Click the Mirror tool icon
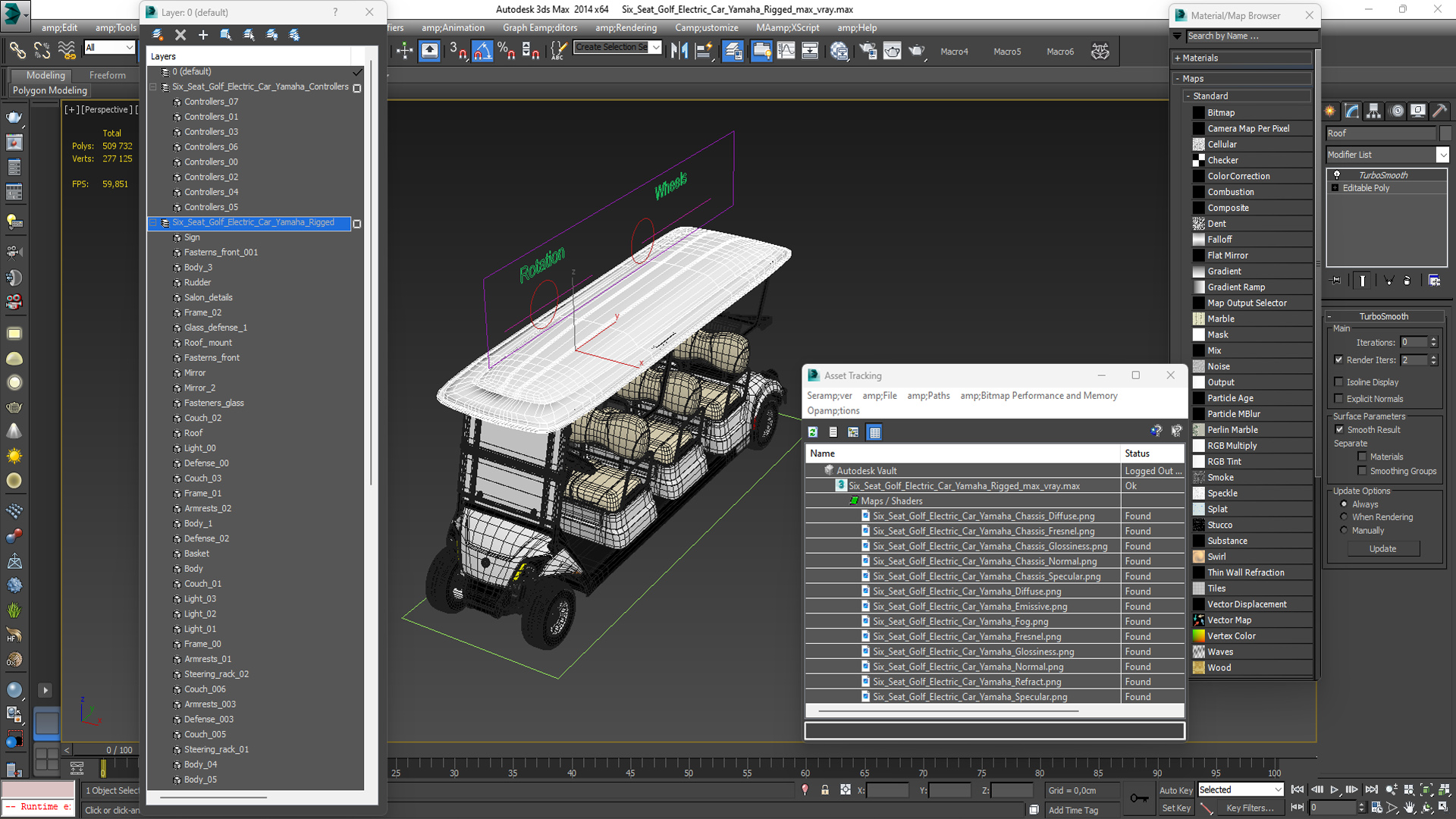Image resolution: width=1456 pixels, height=819 pixels. (679, 51)
